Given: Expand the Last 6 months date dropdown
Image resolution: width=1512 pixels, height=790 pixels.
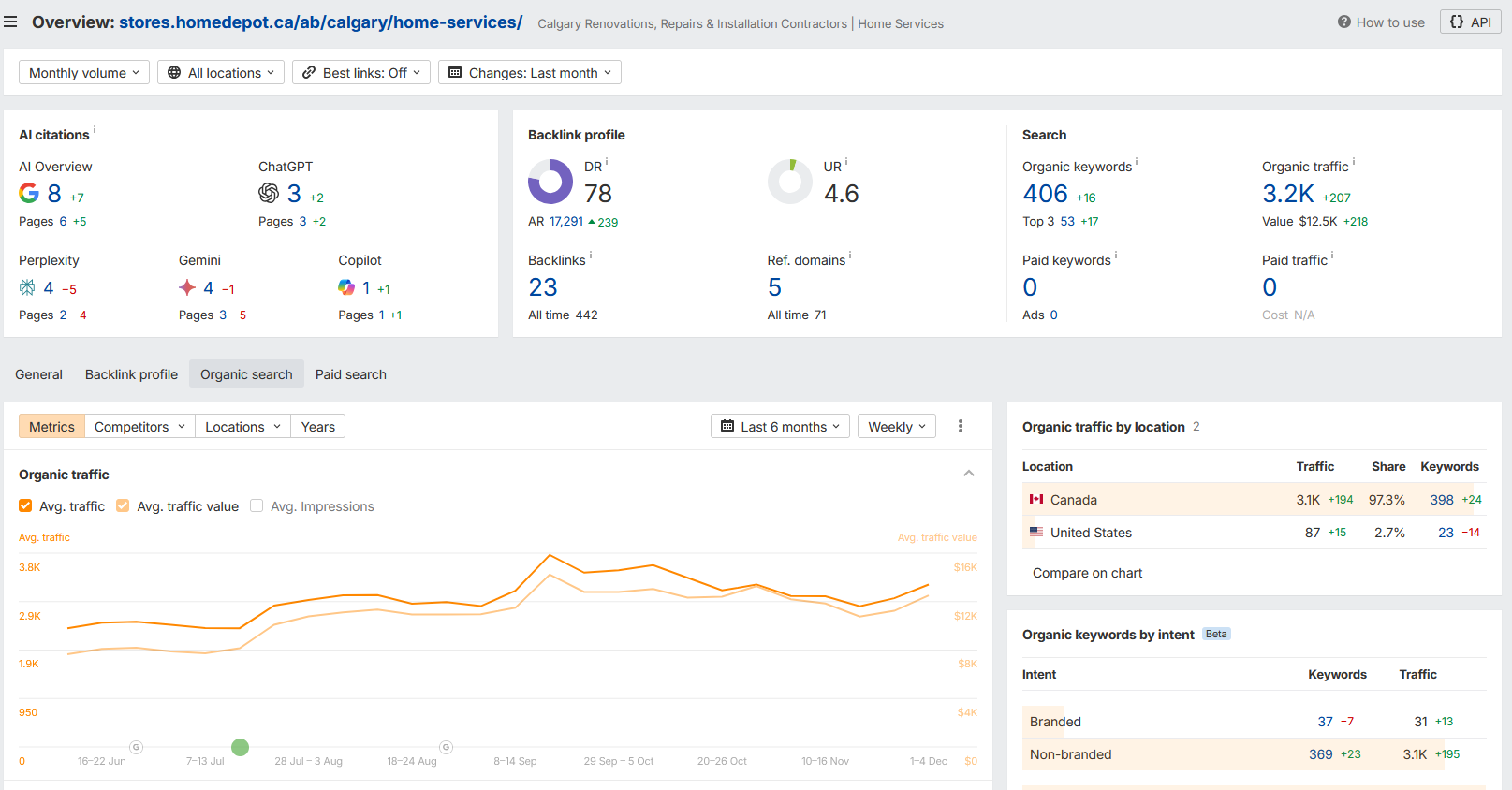Looking at the screenshot, I should [x=780, y=427].
